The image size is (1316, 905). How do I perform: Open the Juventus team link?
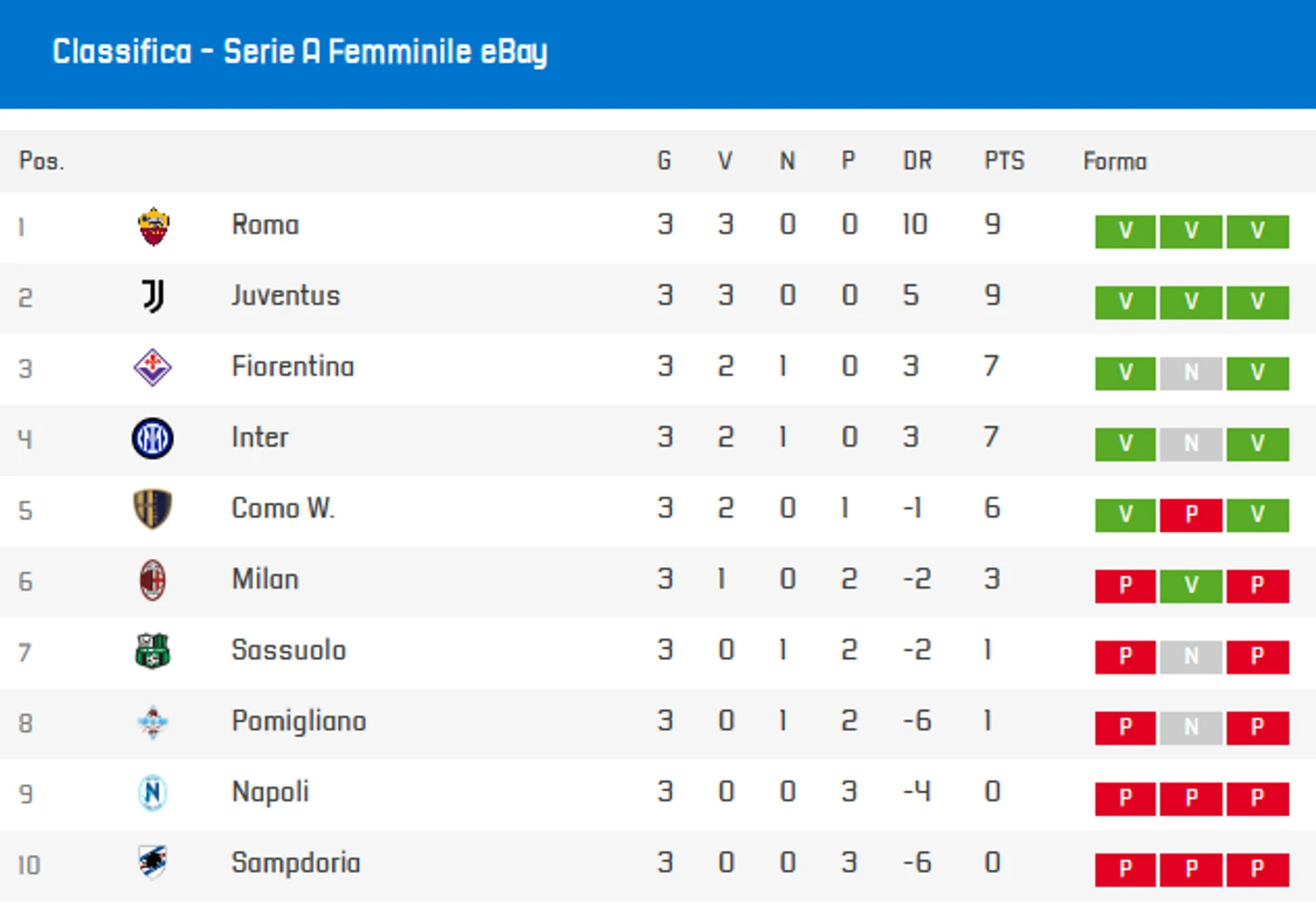pyautogui.click(x=286, y=296)
